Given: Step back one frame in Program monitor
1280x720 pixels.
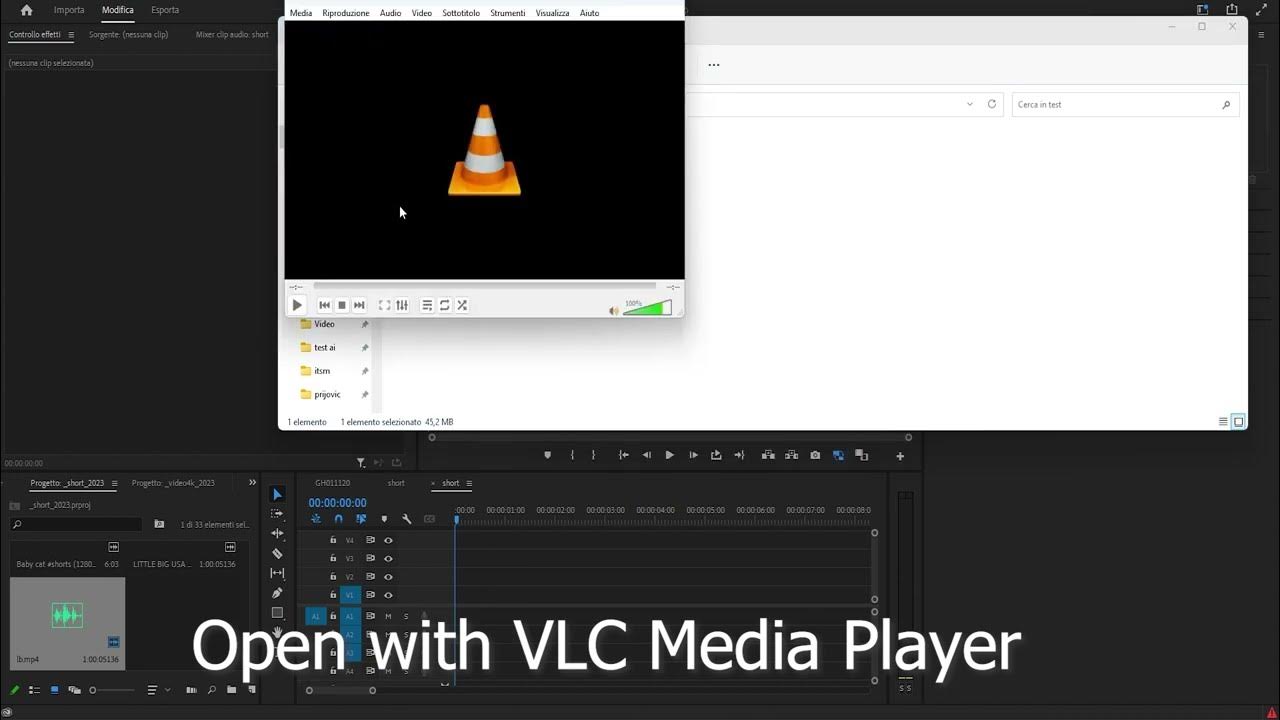Looking at the screenshot, I should [646, 455].
